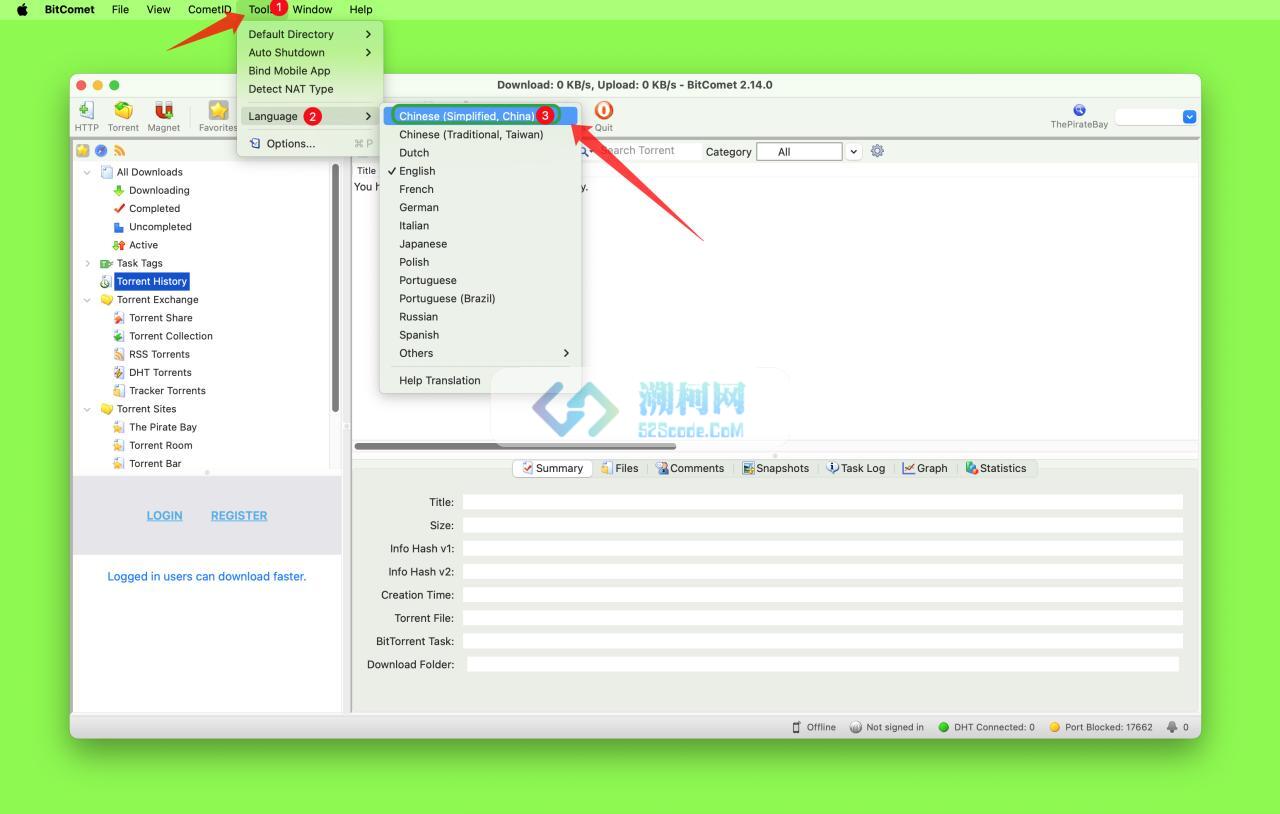Open The Pirate Bay site entry
The height and width of the screenshot is (814, 1280).
coord(162,427)
